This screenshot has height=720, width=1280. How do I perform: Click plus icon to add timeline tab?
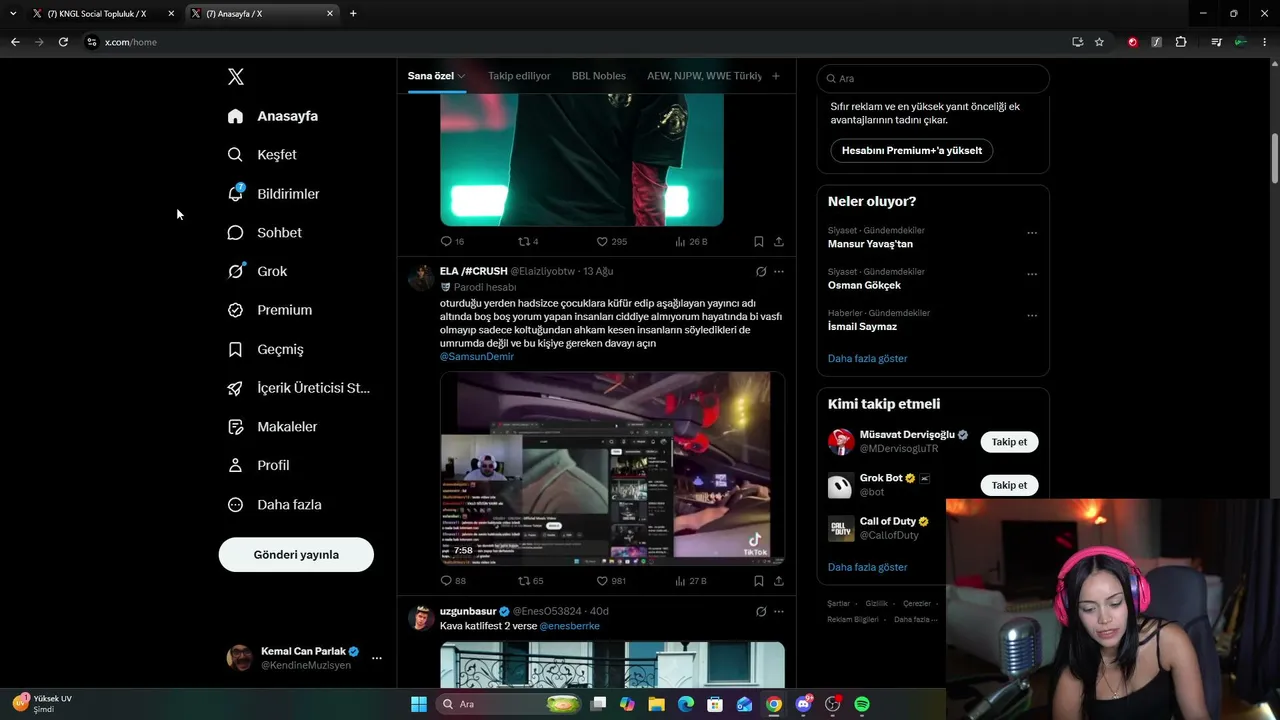point(776,76)
